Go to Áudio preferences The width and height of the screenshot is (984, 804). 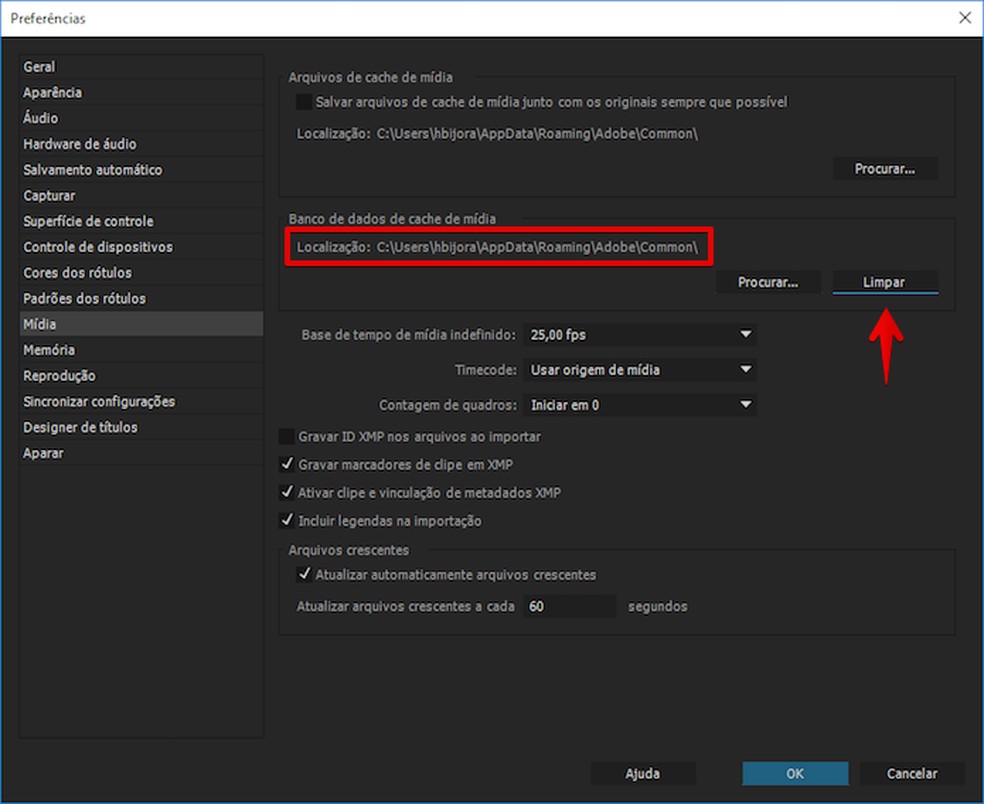pos(141,118)
